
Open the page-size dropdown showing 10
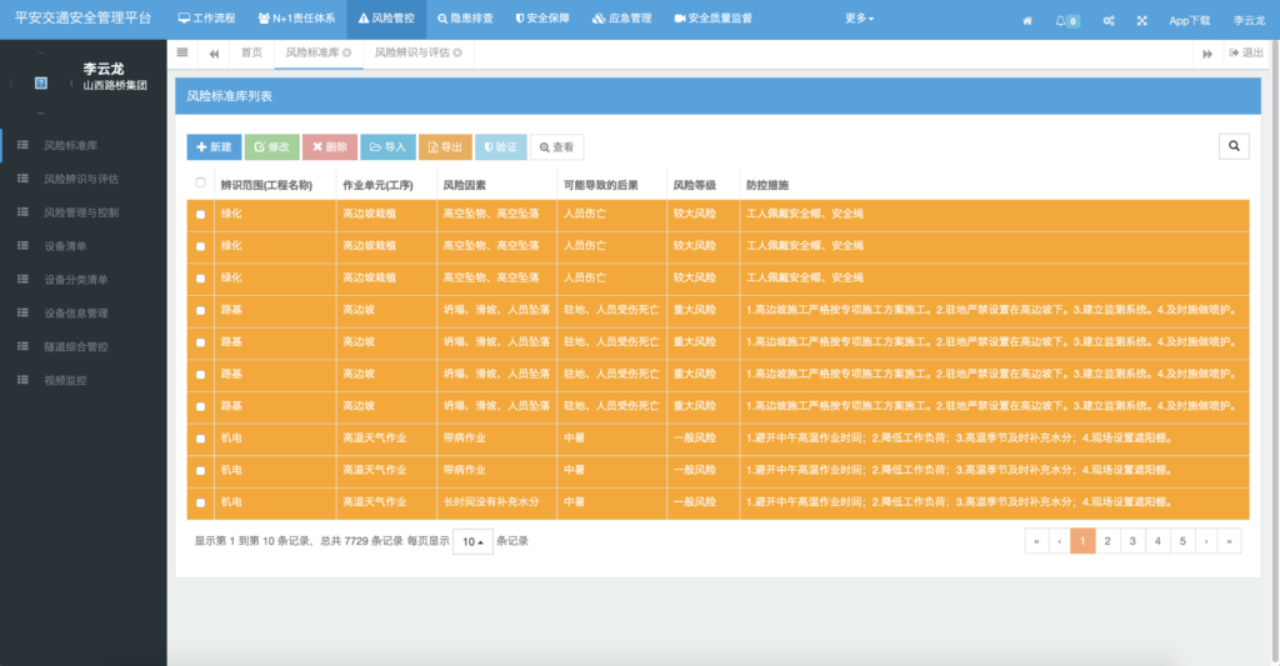click(473, 541)
